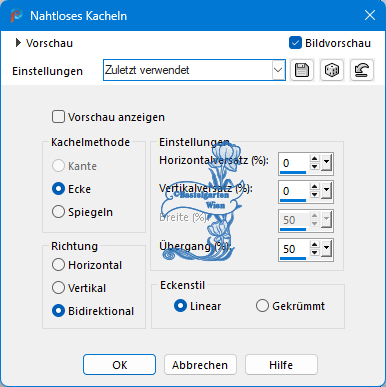Close the Nahtloses Kacheln dialog
This screenshot has height=387, width=386.
point(370,15)
